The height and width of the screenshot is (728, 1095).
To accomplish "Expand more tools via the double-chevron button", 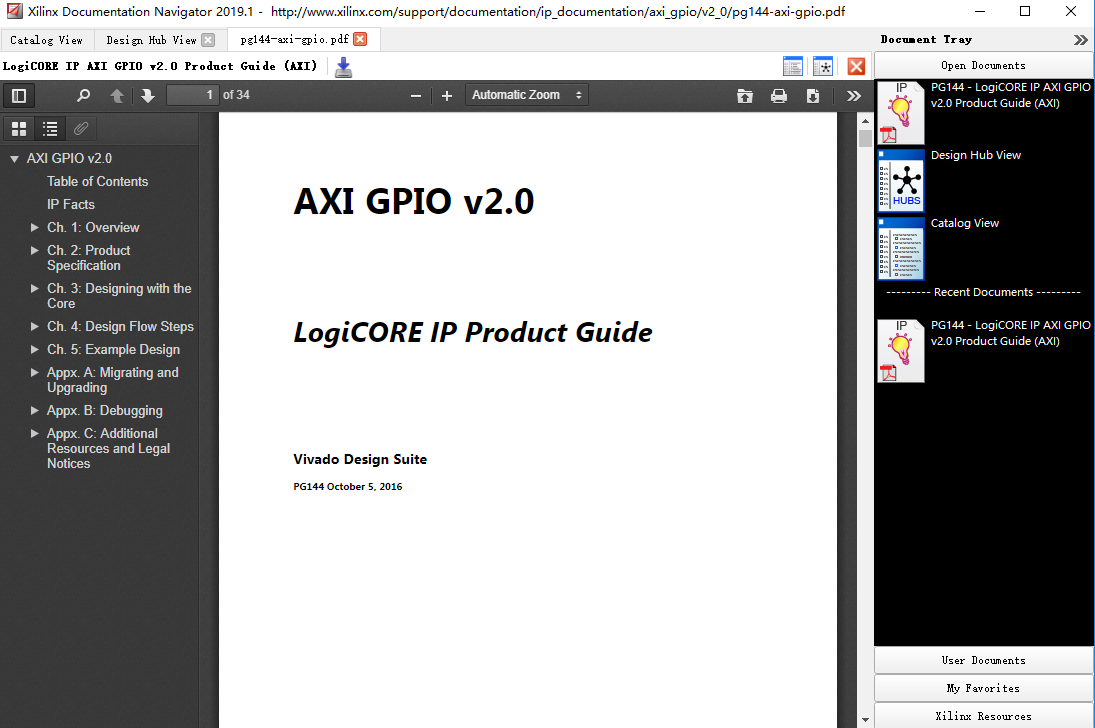I will [853, 95].
